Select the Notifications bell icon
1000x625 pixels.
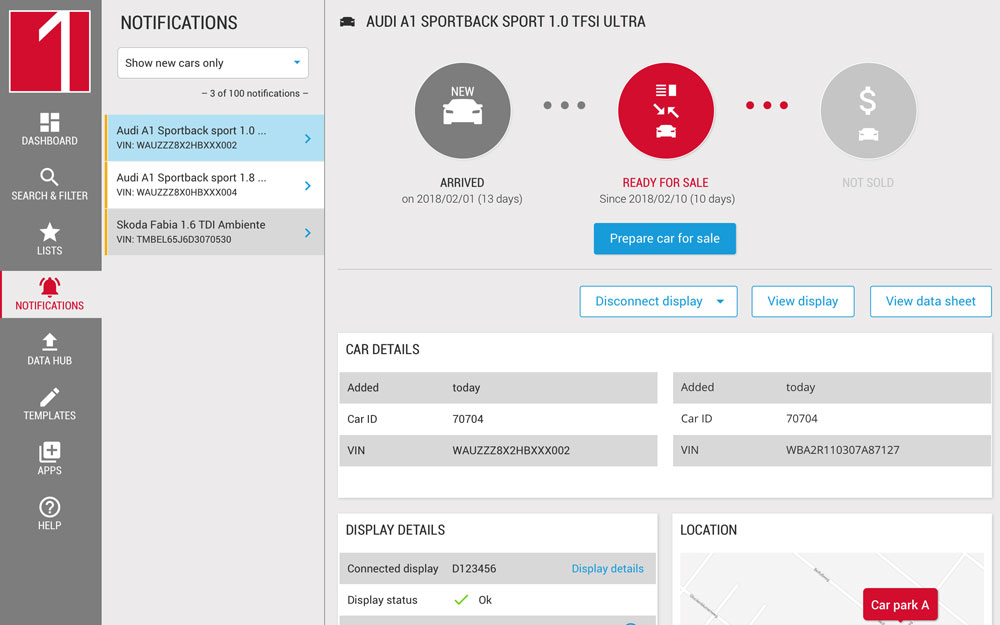pos(50,287)
